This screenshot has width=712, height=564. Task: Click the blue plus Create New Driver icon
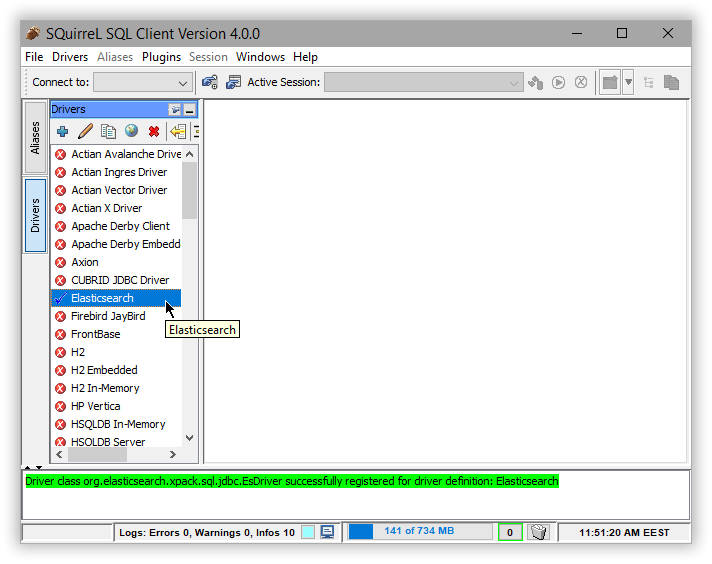pos(62,131)
